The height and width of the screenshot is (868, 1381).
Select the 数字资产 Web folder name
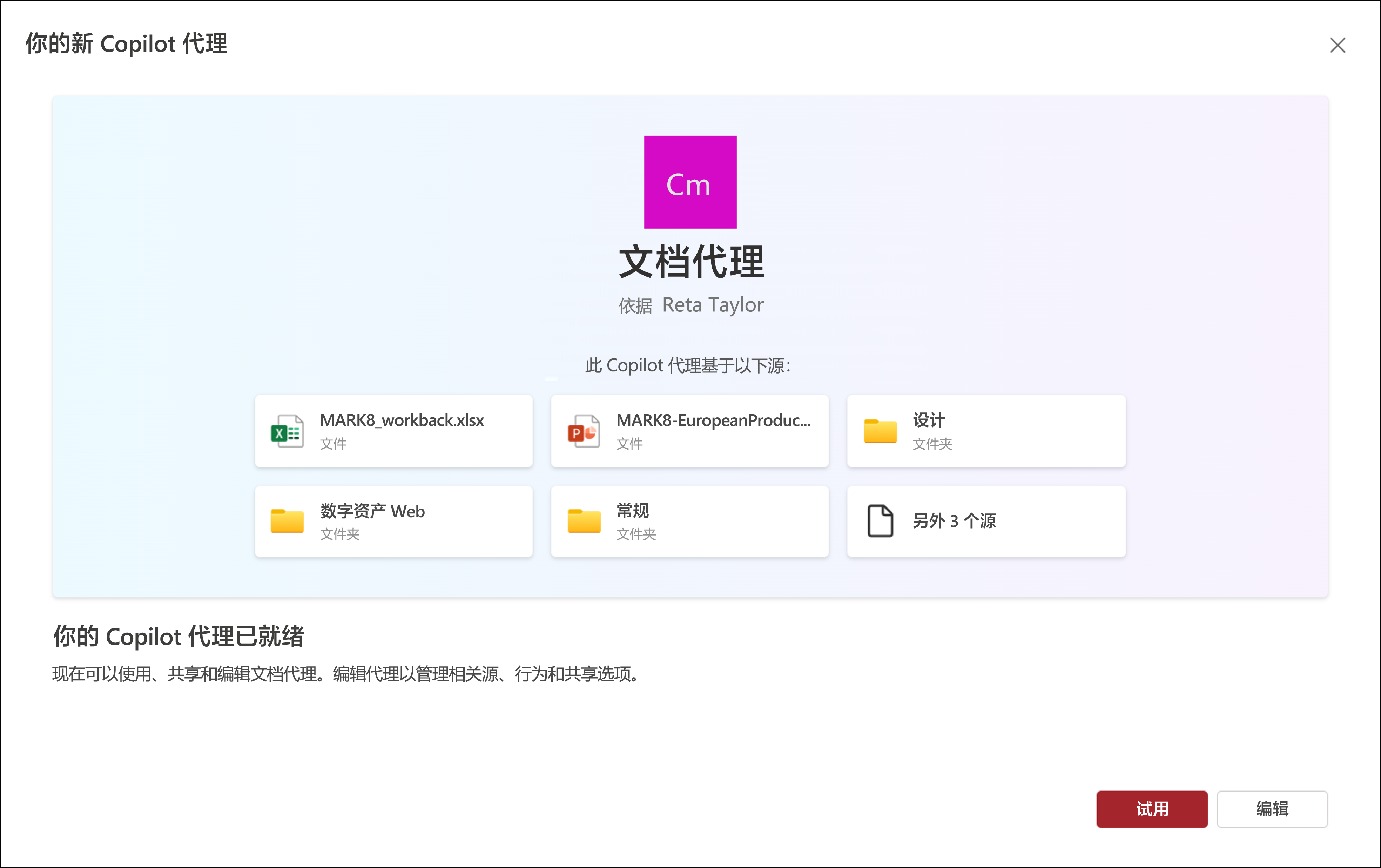[372, 511]
